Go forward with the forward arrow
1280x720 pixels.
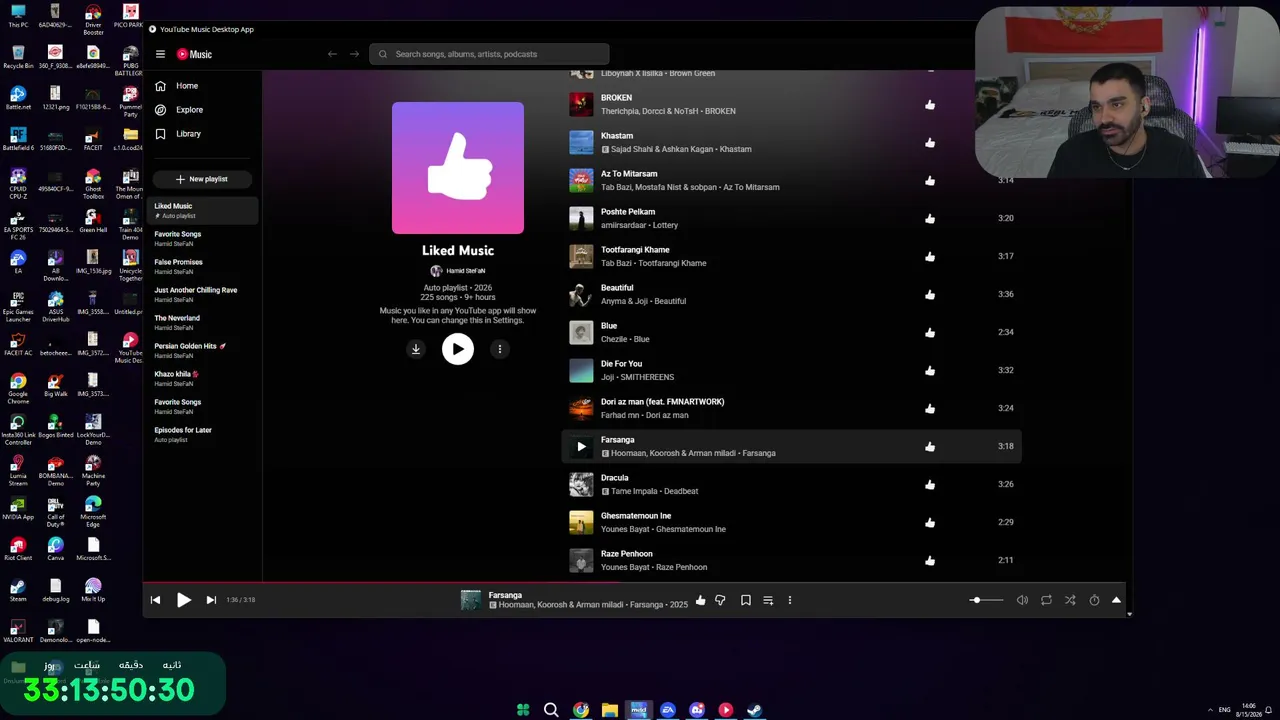[x=354, y=54]
